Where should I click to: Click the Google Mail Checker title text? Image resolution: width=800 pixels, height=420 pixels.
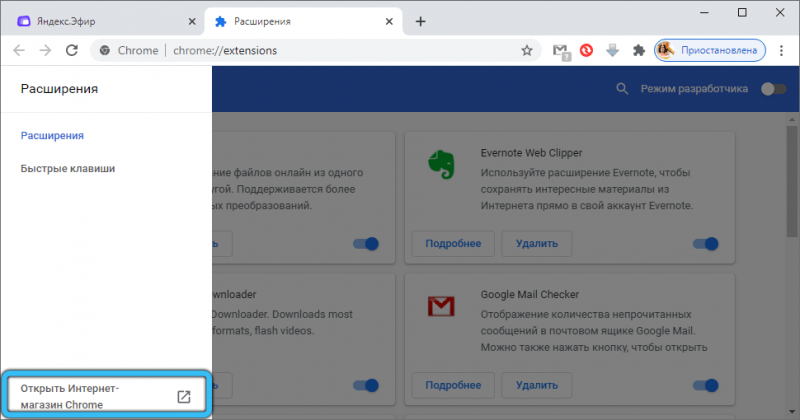[530, 294]
